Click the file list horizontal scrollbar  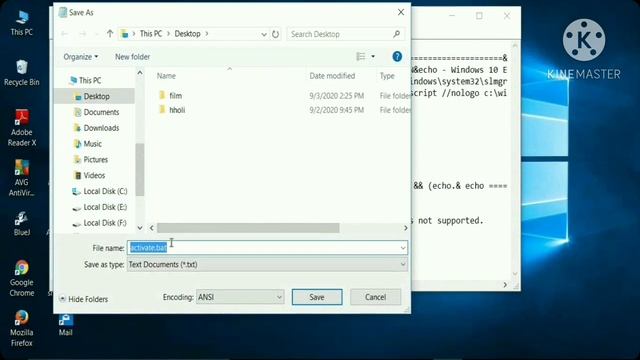pos(248,228)
